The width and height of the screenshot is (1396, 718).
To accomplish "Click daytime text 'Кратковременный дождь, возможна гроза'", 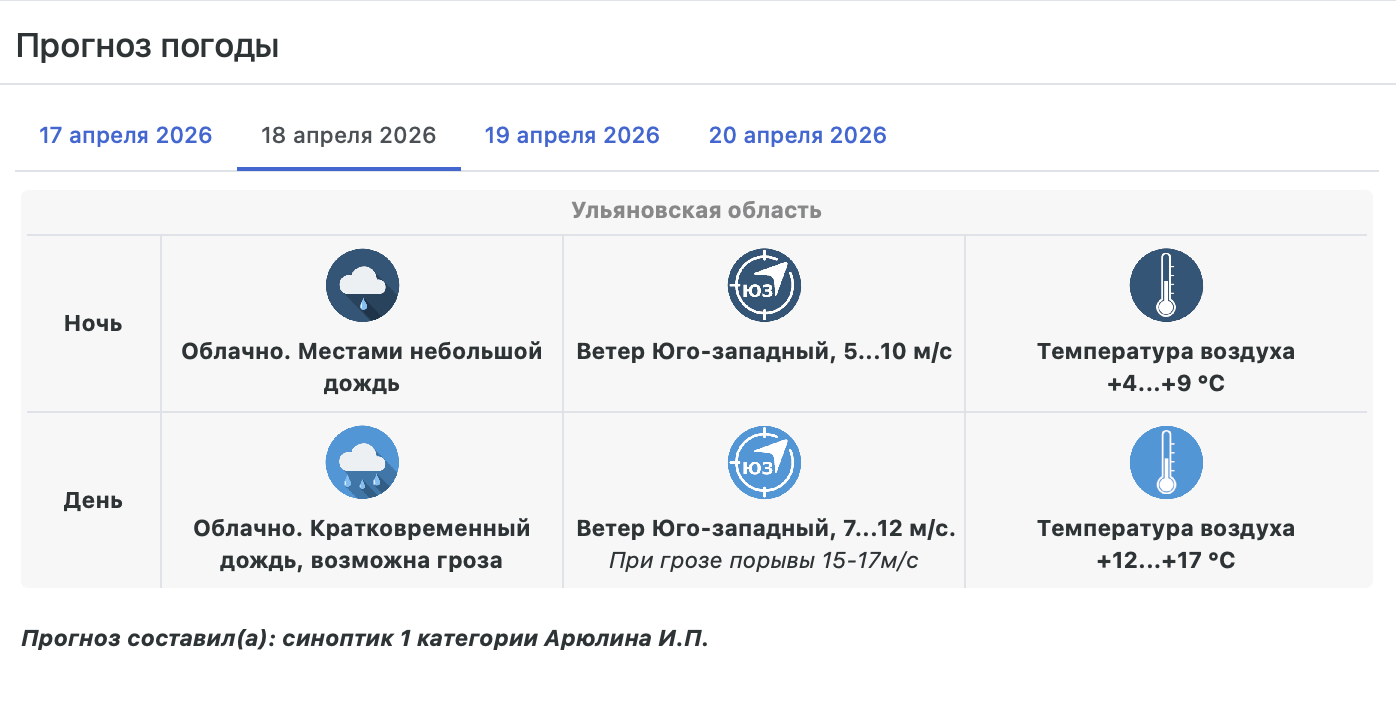I will (x=362, y=544).
